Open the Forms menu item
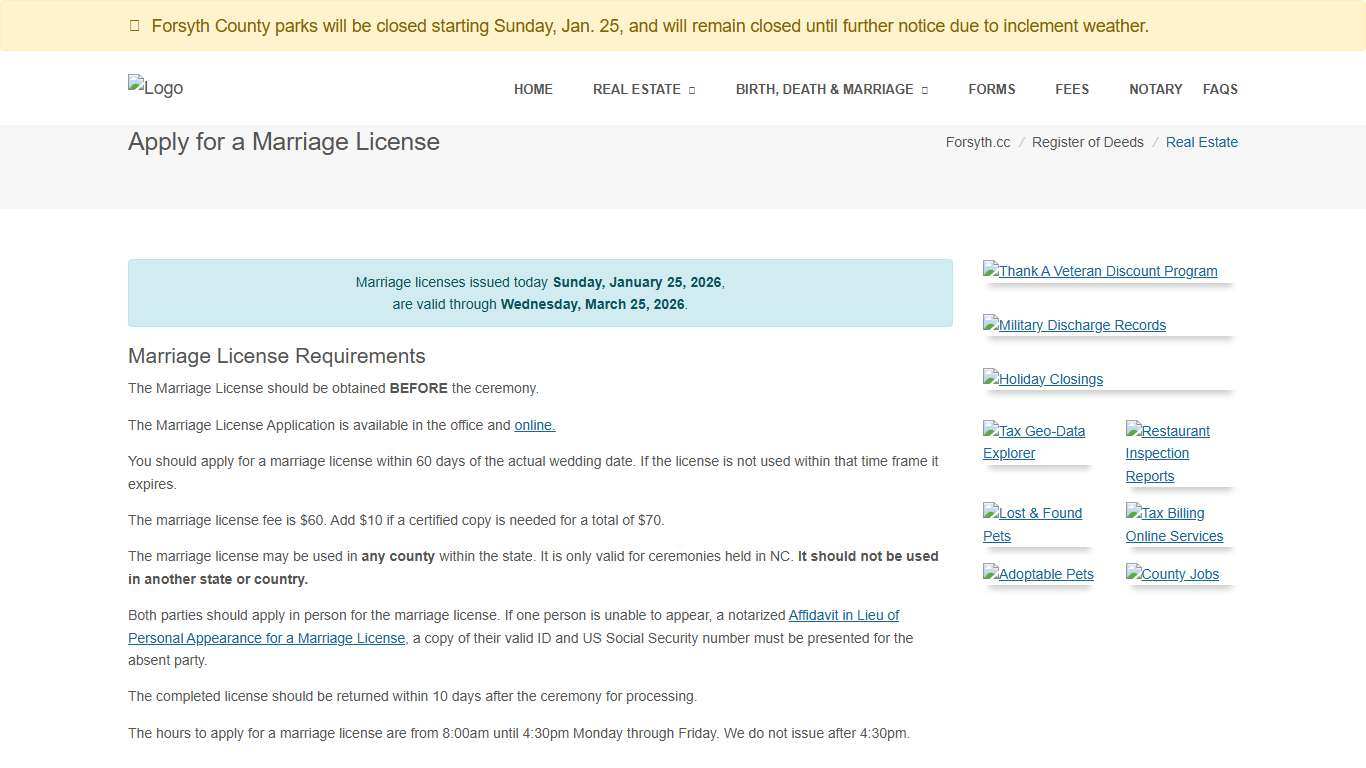Image resolution: width=1366 pixels, height=768 pixels. 991,89
